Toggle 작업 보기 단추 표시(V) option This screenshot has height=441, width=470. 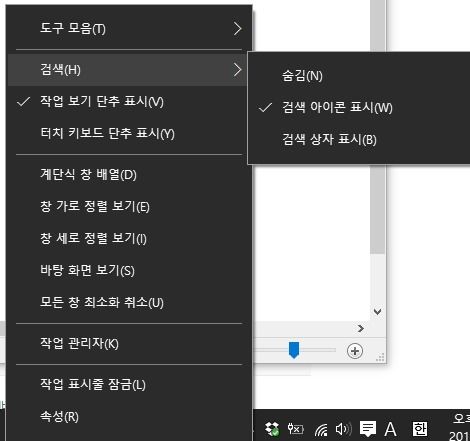point(129,102)
